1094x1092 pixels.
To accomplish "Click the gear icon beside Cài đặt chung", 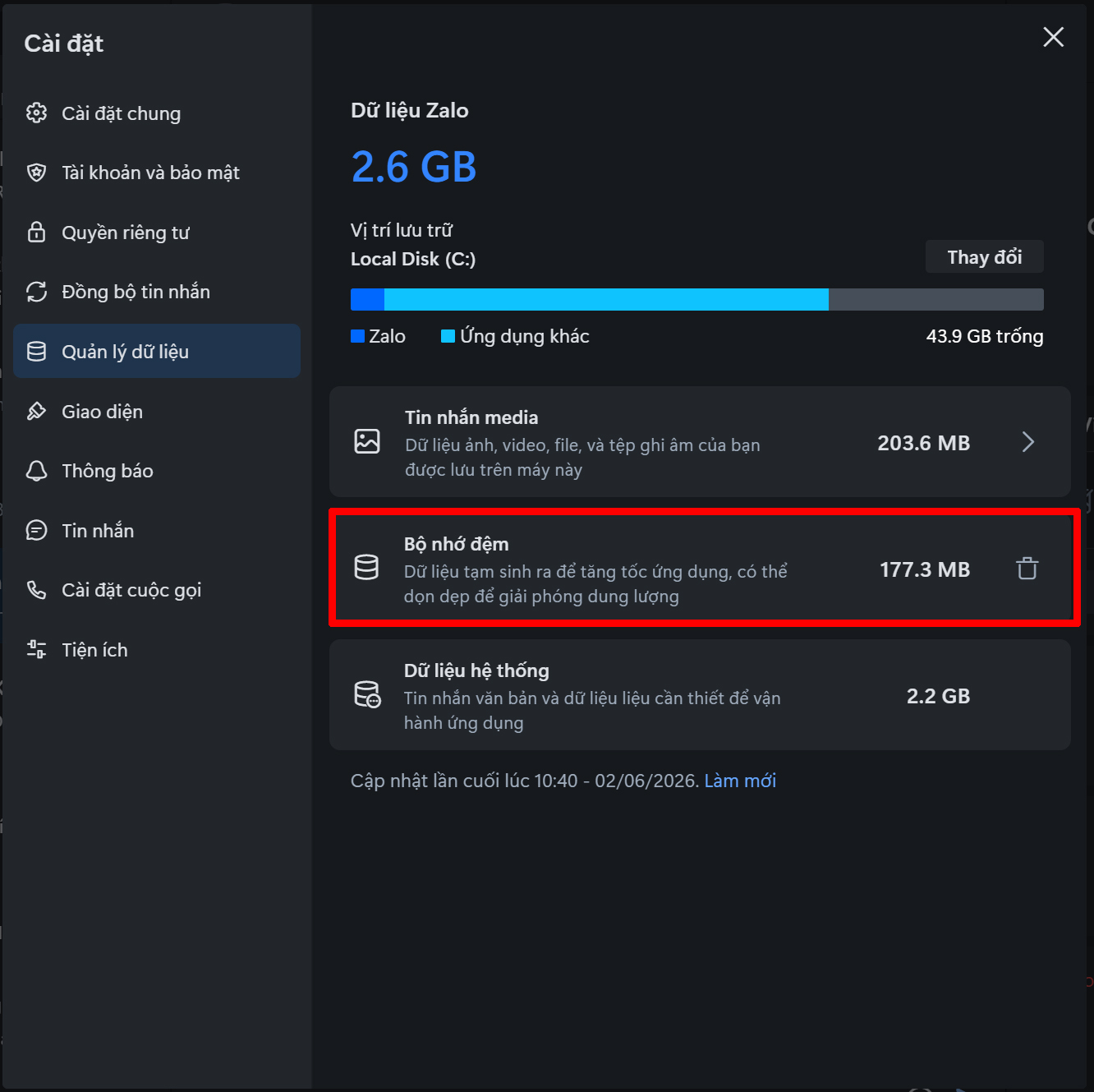I will 36,113.
